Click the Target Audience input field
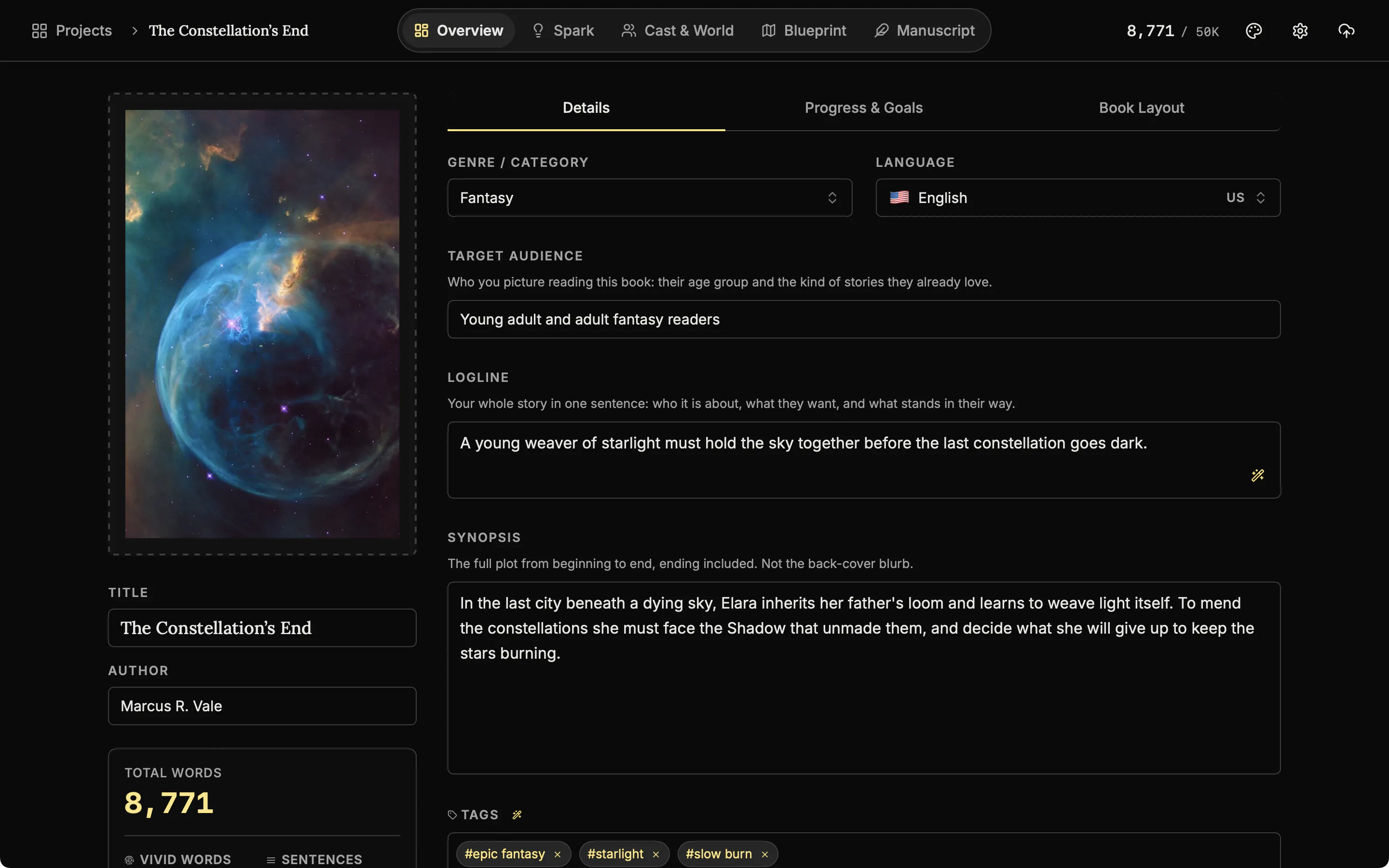The height and width of the screenshot is (868, 1389). pos(864,319)
